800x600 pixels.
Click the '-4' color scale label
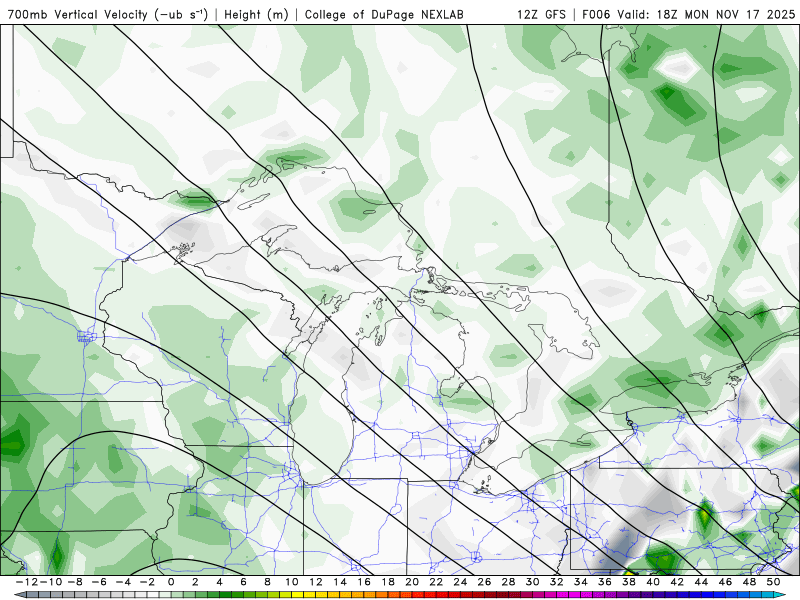pyautogui.click(x=125, y=582)
